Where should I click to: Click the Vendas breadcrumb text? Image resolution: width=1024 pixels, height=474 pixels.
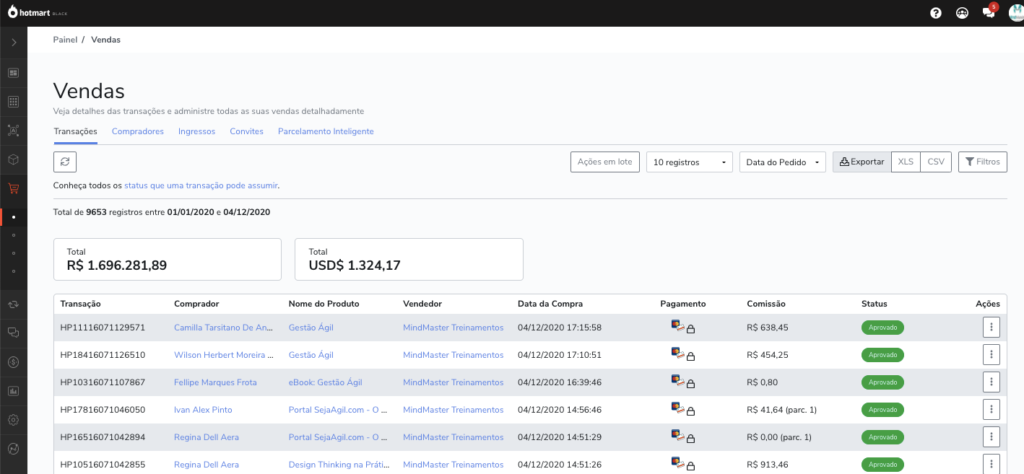coord(106,40)
